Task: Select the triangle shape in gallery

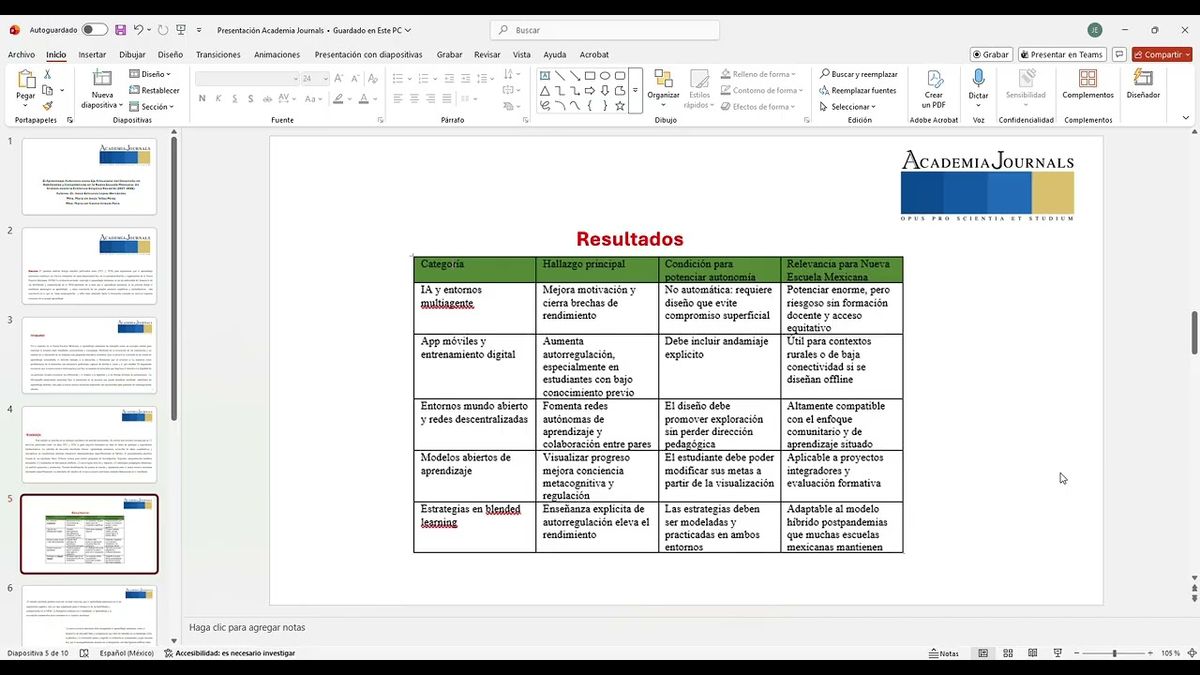Action: [545, 90]
